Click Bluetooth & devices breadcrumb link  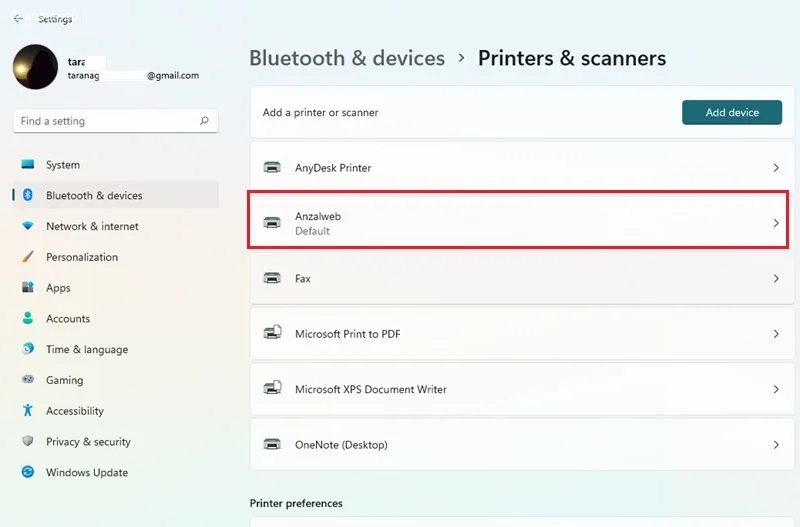click(x=347, y=58)
